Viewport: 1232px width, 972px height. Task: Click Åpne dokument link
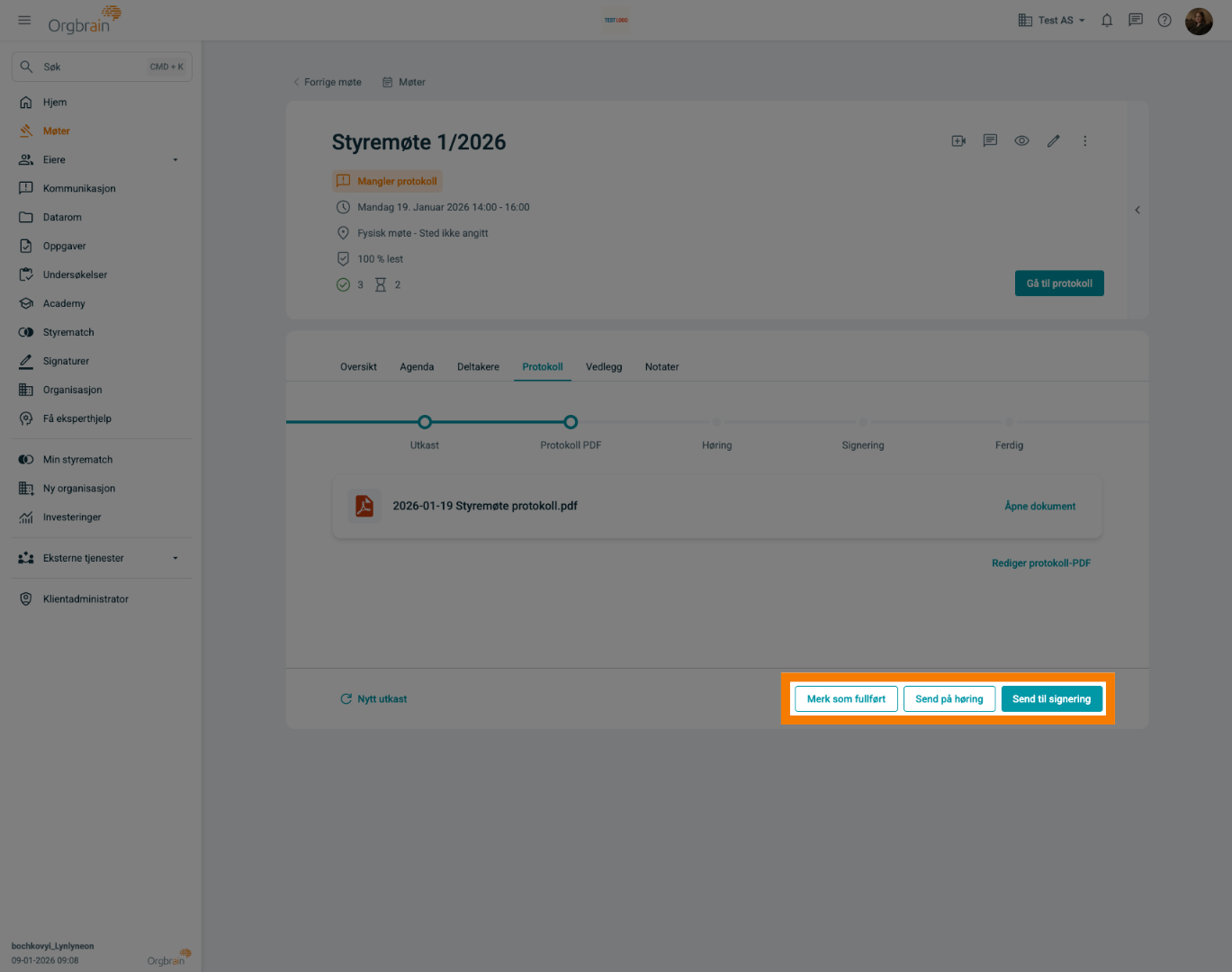1040,507
